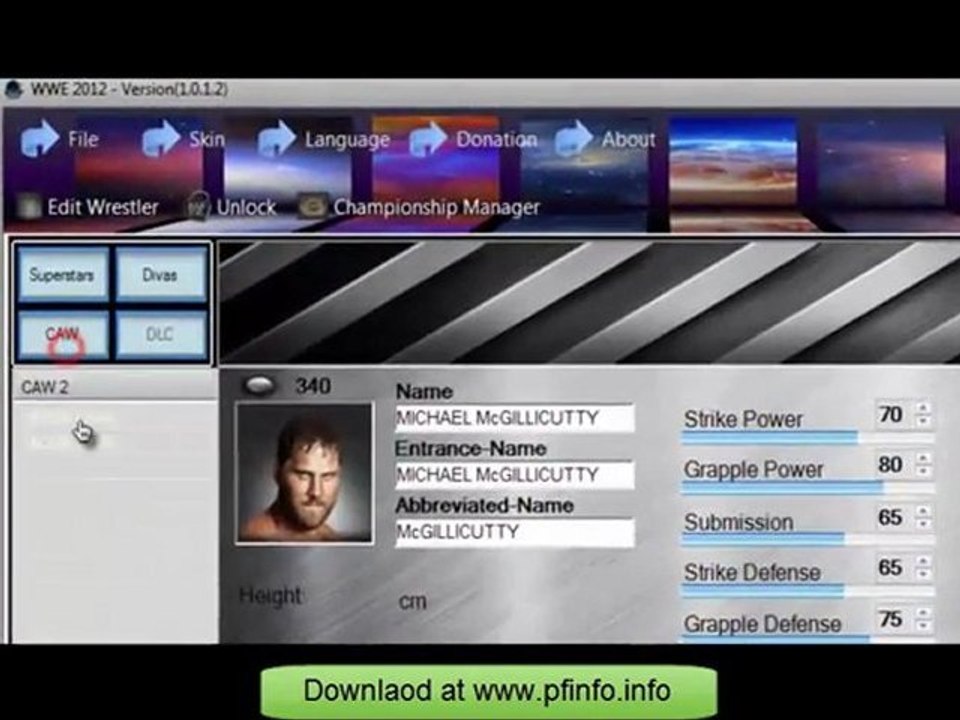Select the CAW 2 list entry
The width and height of the screenshot is (960, 720).
coord(114,387)
